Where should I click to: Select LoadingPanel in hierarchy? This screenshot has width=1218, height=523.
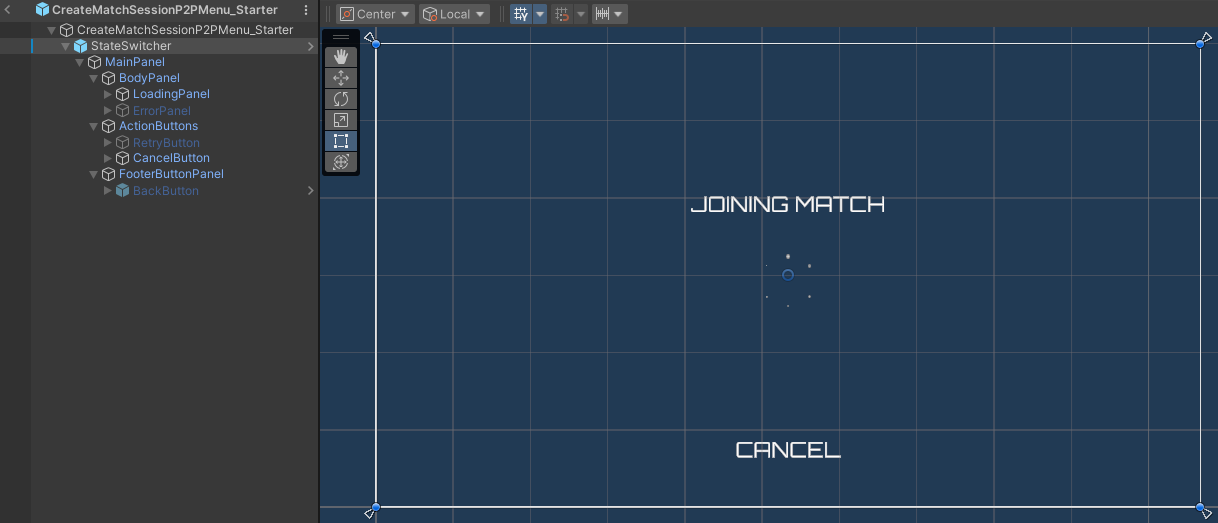tap(171, 94)
